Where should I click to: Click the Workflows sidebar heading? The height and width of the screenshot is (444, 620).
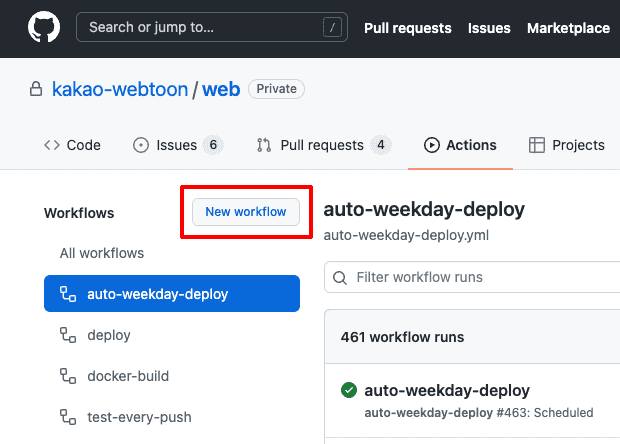[x=79, y=213]
